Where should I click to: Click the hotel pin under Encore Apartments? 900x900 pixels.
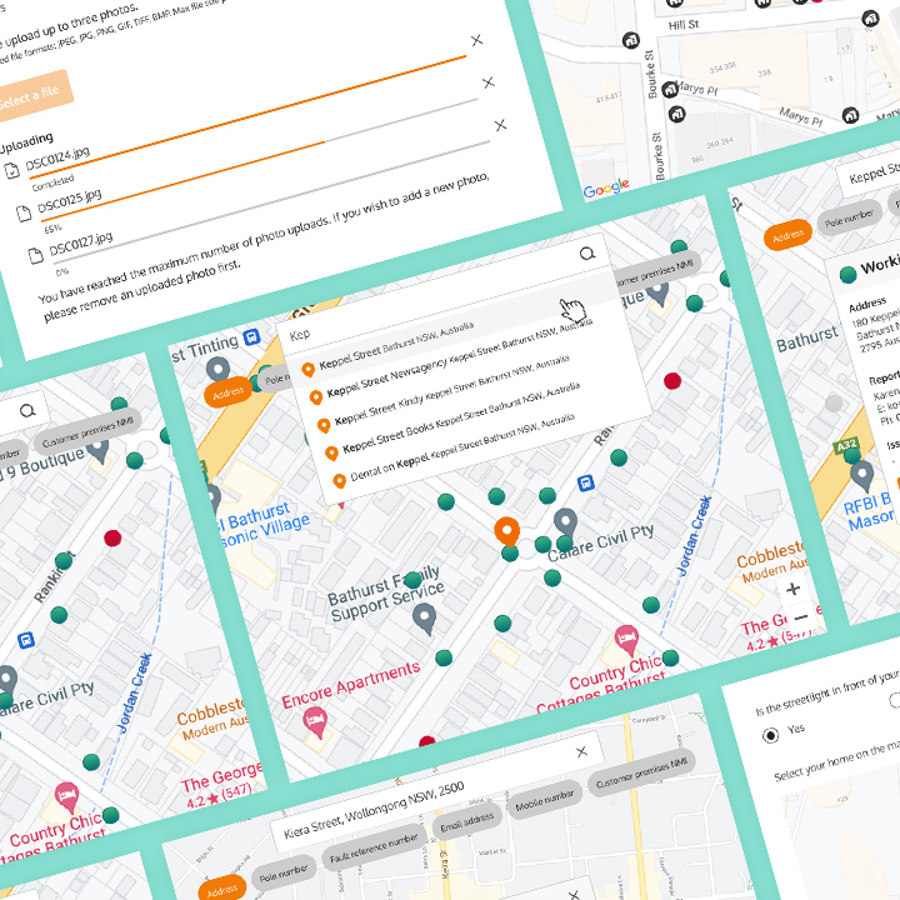click(x=315, y=721)
